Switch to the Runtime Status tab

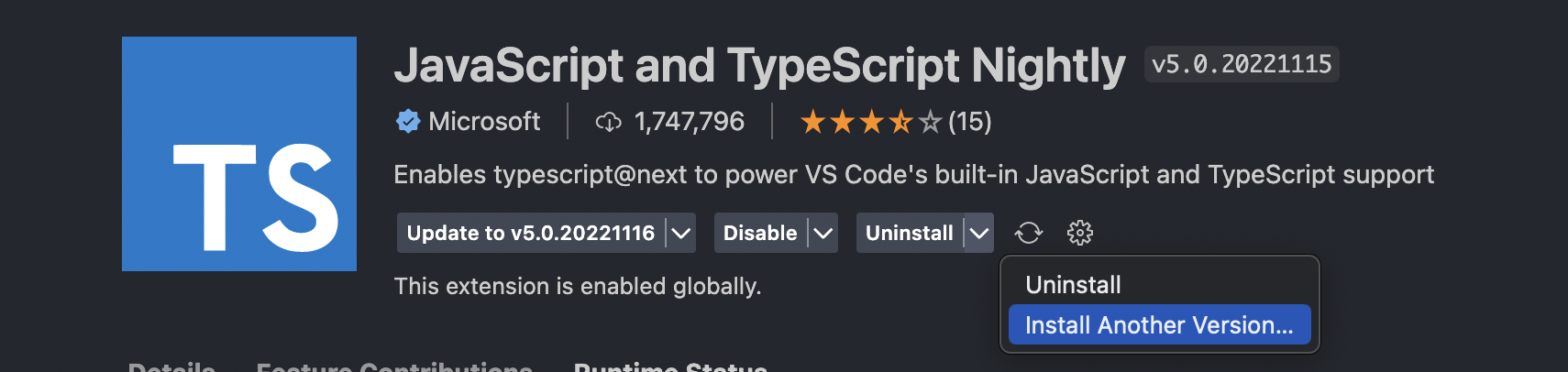670,367
